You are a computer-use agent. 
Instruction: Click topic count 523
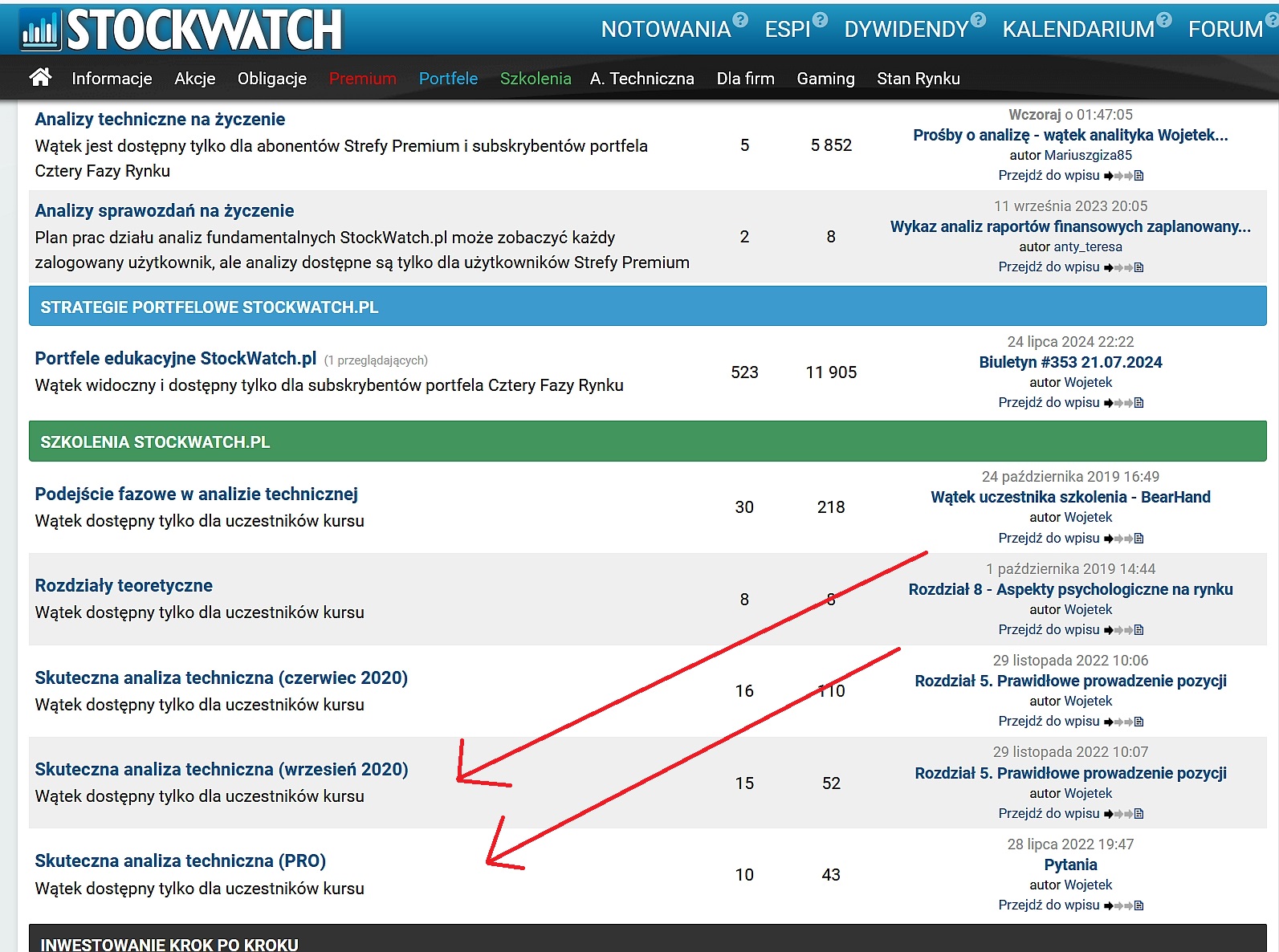(x=744, y=372)
